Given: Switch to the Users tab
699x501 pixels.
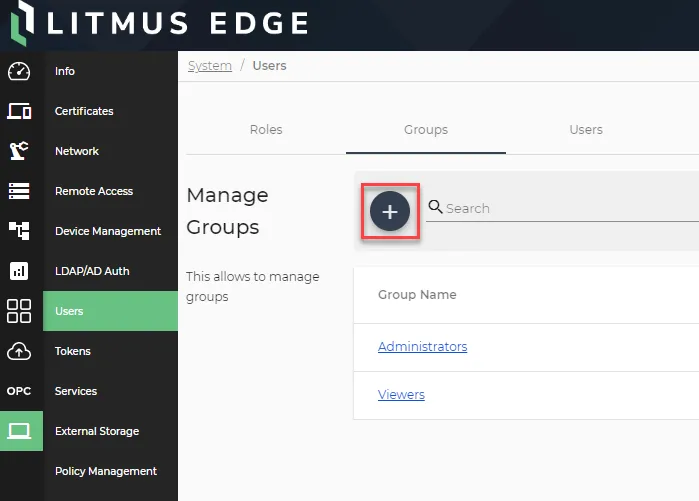Looking at the screenshot, I should [x=586, y=130].
